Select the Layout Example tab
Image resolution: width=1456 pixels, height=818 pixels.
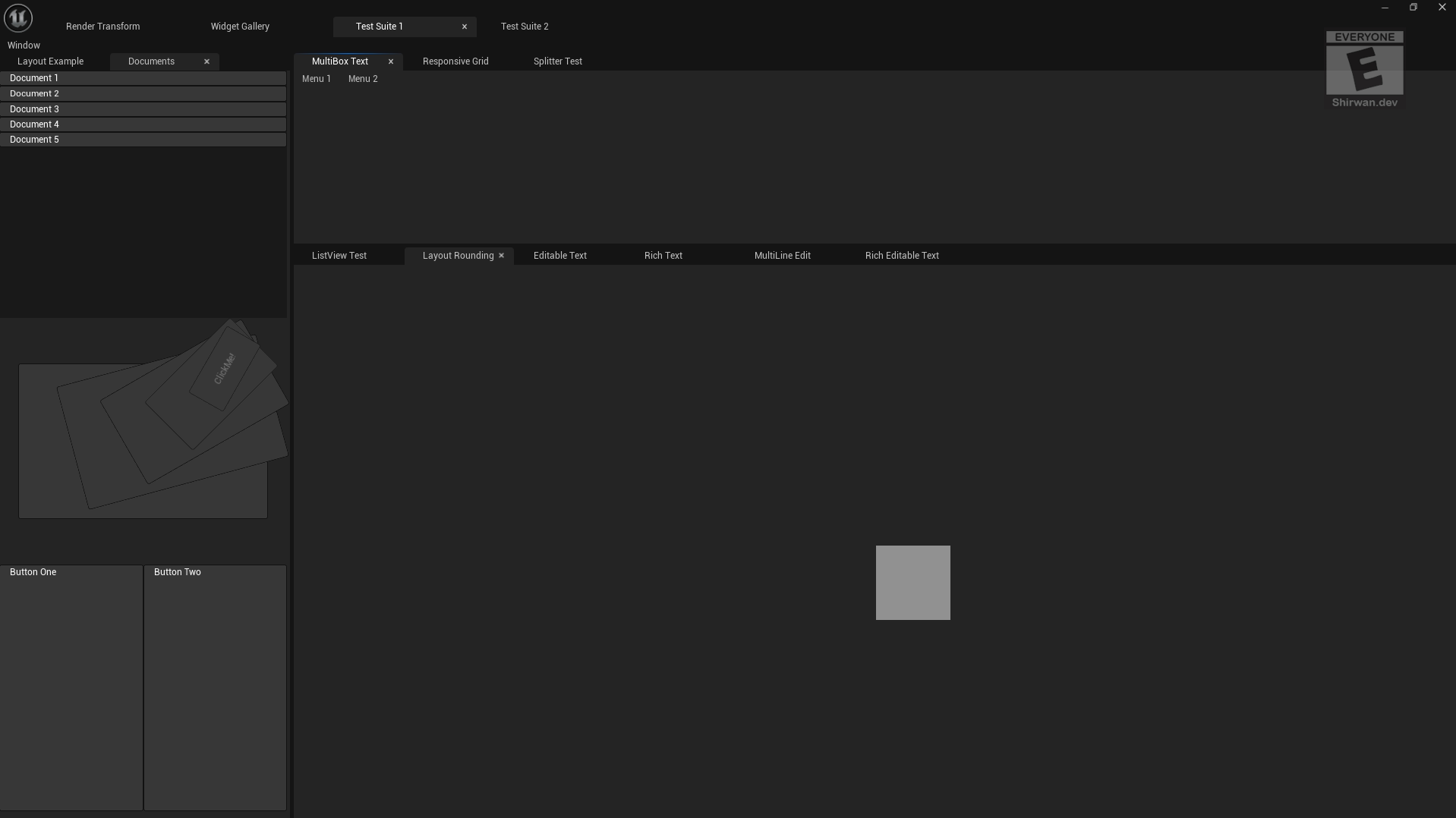tap(51, 61)
